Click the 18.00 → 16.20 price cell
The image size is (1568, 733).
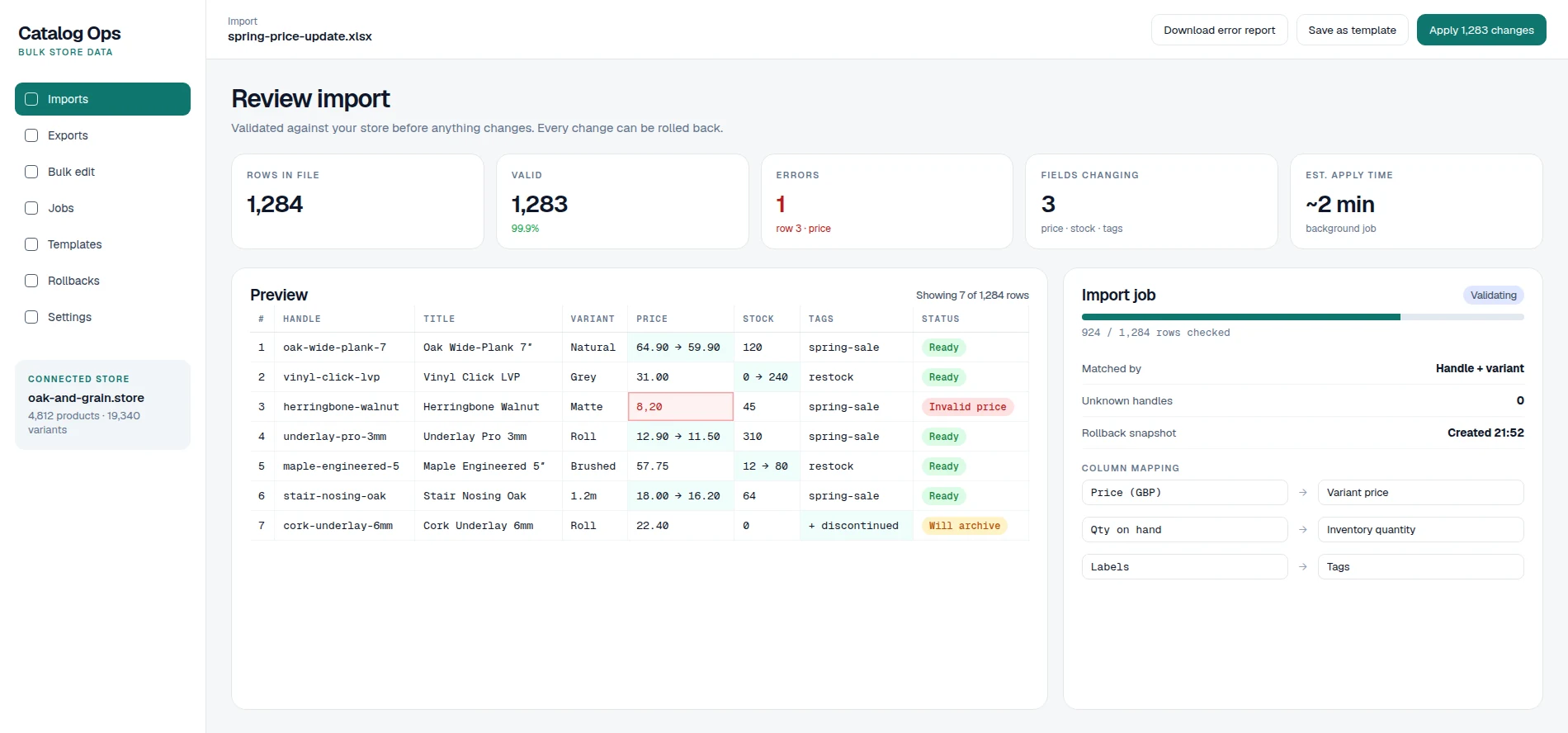click(x=680, y=496)
